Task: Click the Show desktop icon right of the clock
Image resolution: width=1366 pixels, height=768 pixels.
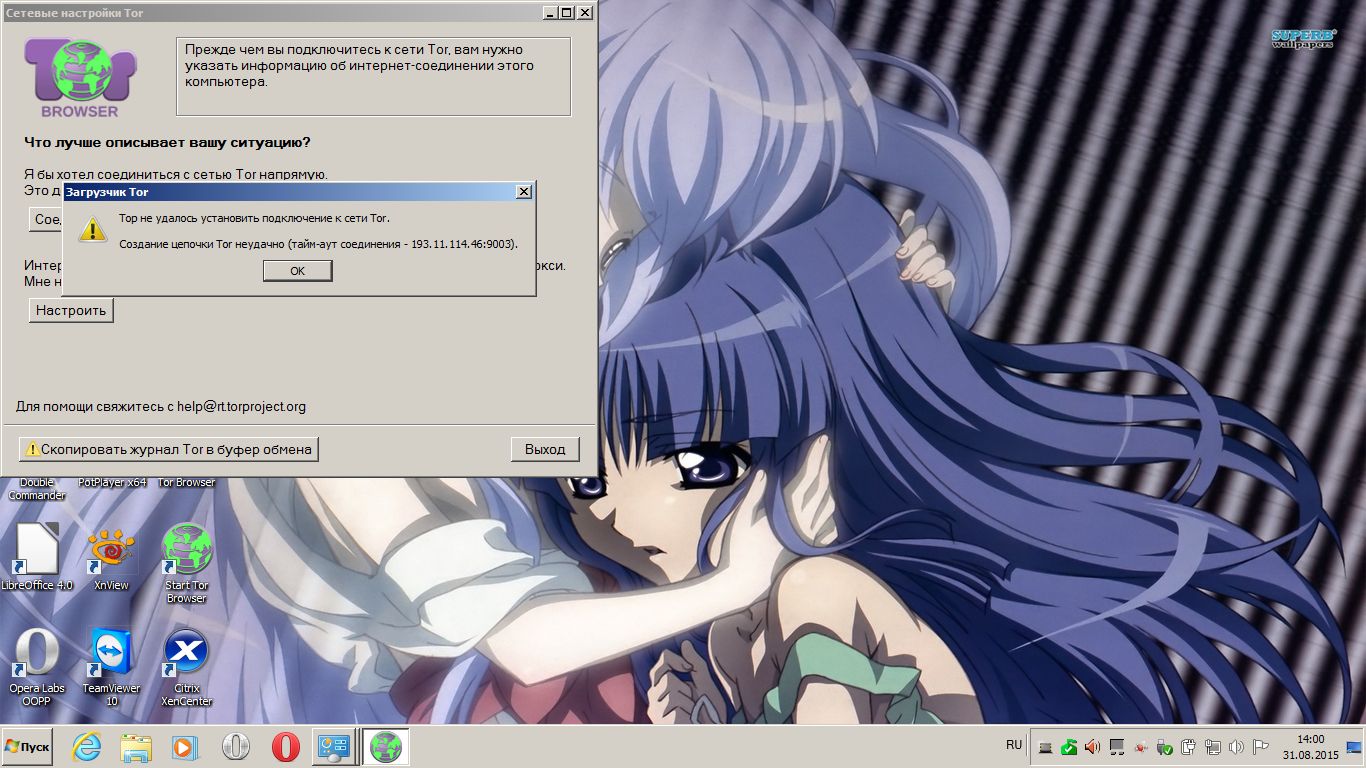Action: [x=1353, y=747]
